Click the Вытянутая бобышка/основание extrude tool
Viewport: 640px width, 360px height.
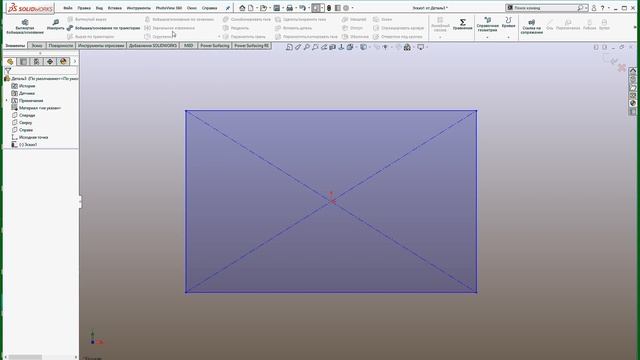pos(24,26)
